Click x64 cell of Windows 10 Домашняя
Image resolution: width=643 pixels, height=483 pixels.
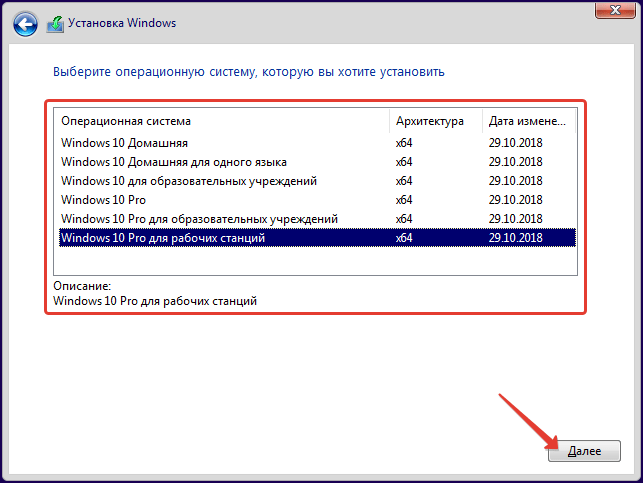tap(404, 143)
